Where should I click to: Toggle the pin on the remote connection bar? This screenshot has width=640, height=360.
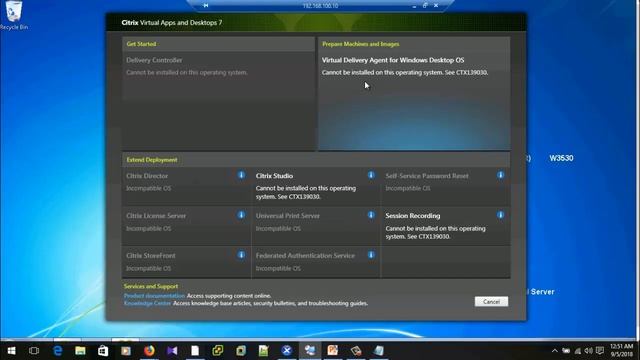click(x=206, y=6)
